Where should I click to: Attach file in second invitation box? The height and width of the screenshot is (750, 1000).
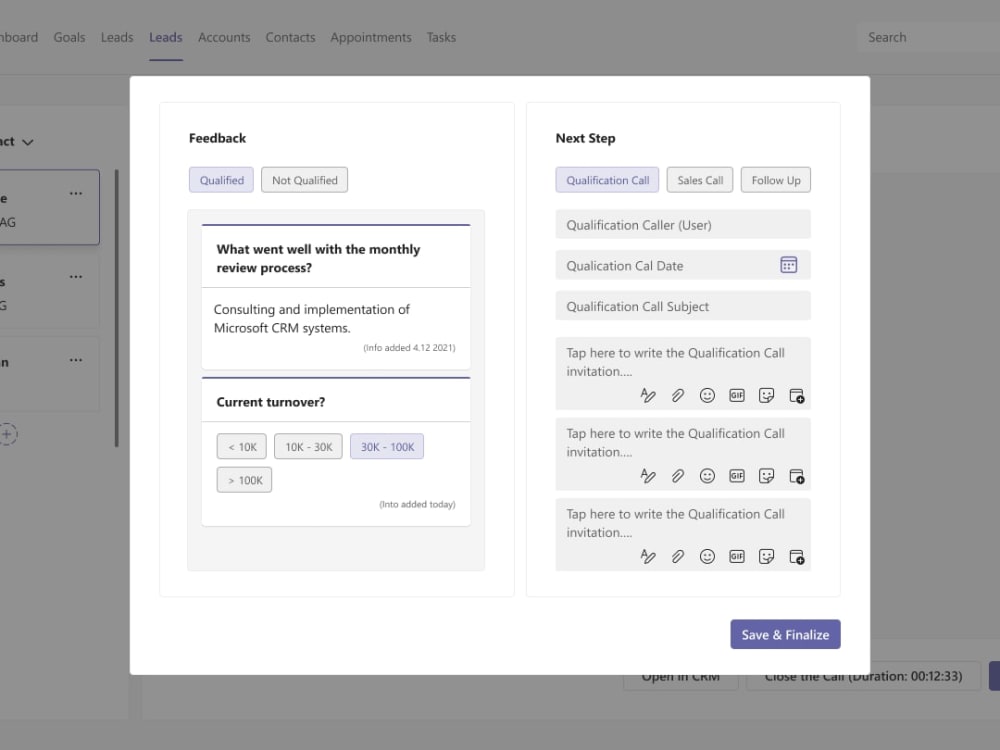tap(677, 476)
